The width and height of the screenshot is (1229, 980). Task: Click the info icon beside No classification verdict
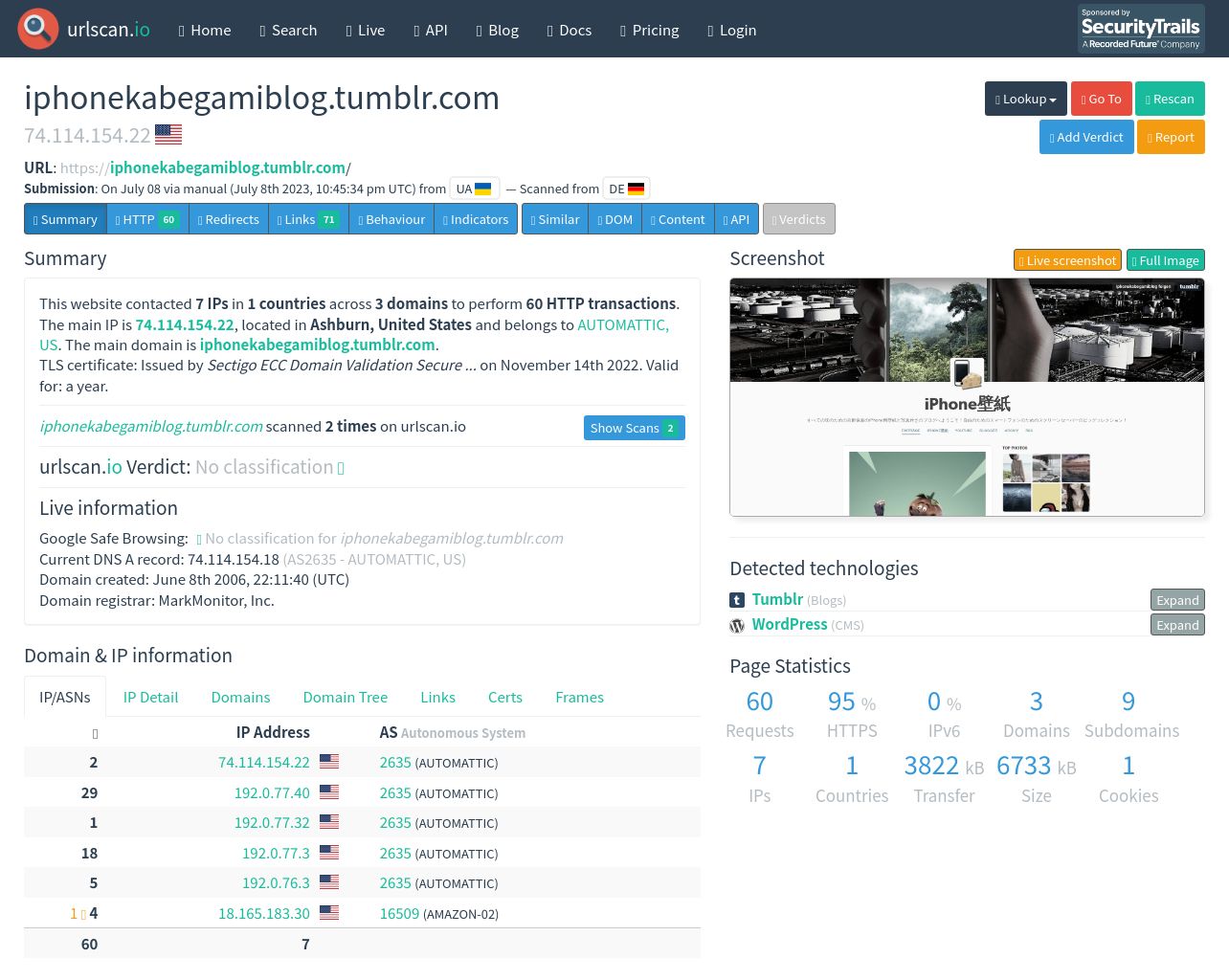click(x=341, y=468)
